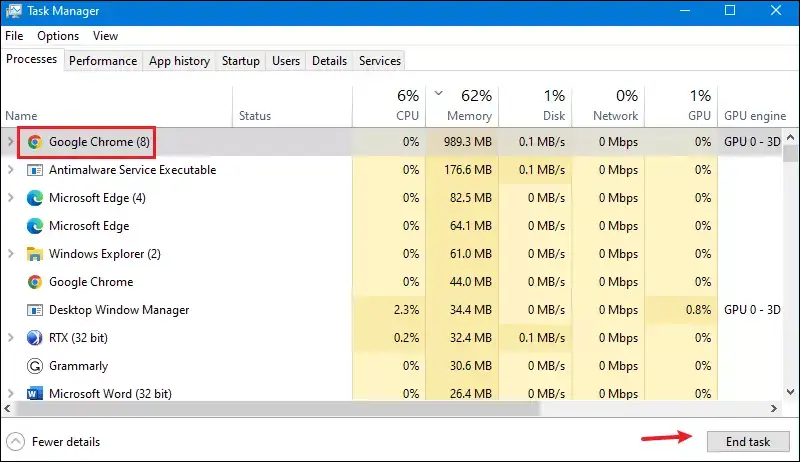The height and width of the screenshot is (462, 800).
Task: Expand the Microsoft Word (32 bit) process
Action: point(10,394)
